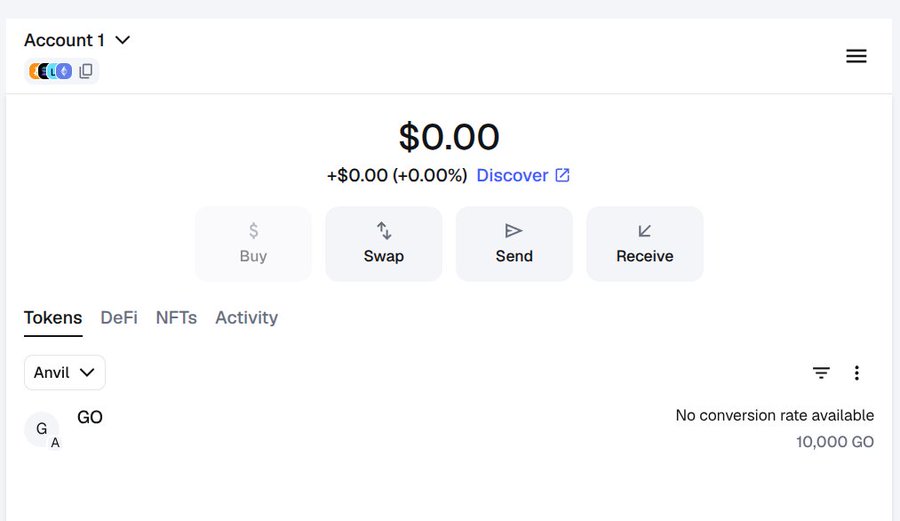Click the network avatars group

(x=51, y=71)
